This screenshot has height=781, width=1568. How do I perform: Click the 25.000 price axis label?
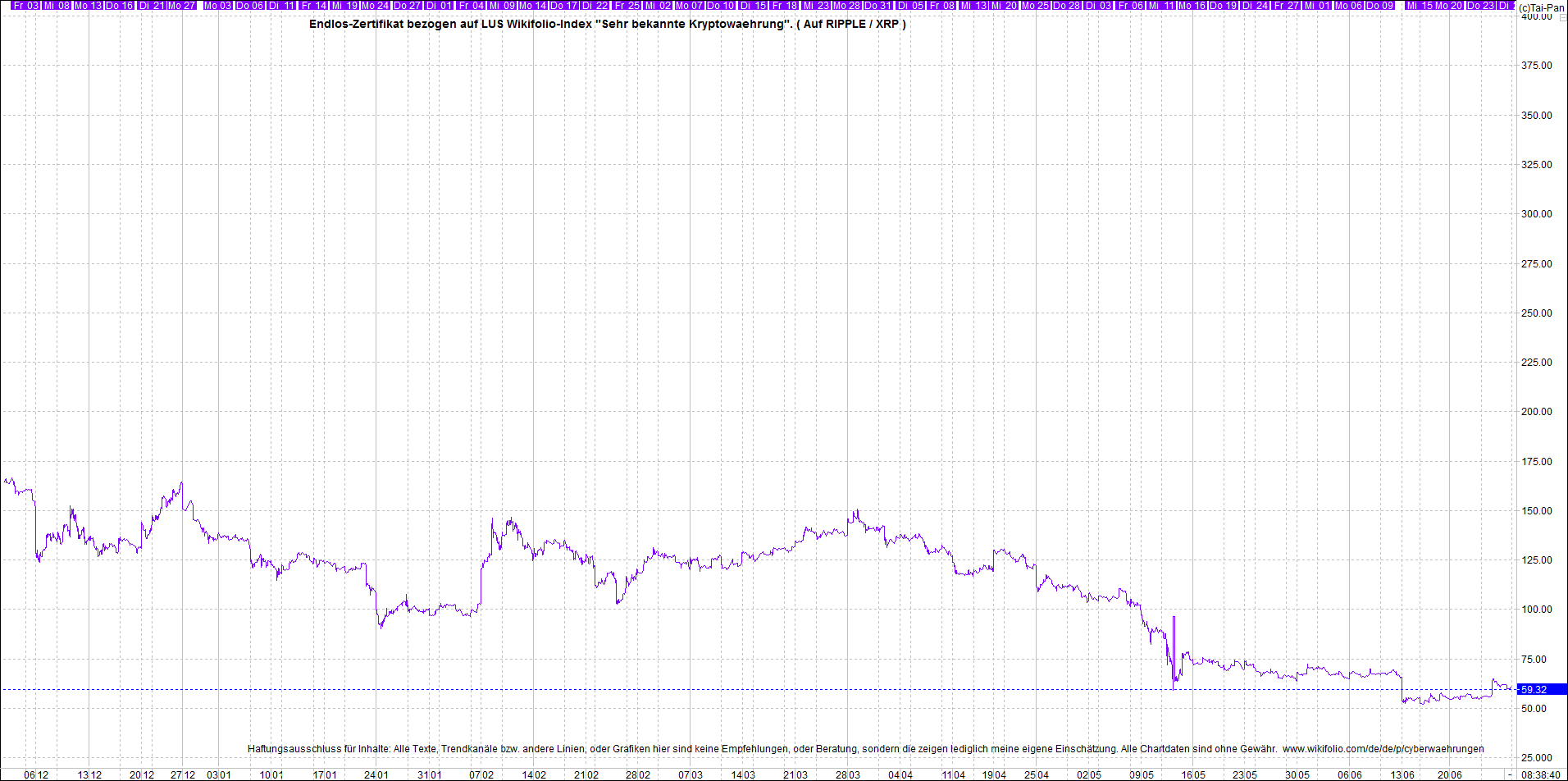point(1537,758)
